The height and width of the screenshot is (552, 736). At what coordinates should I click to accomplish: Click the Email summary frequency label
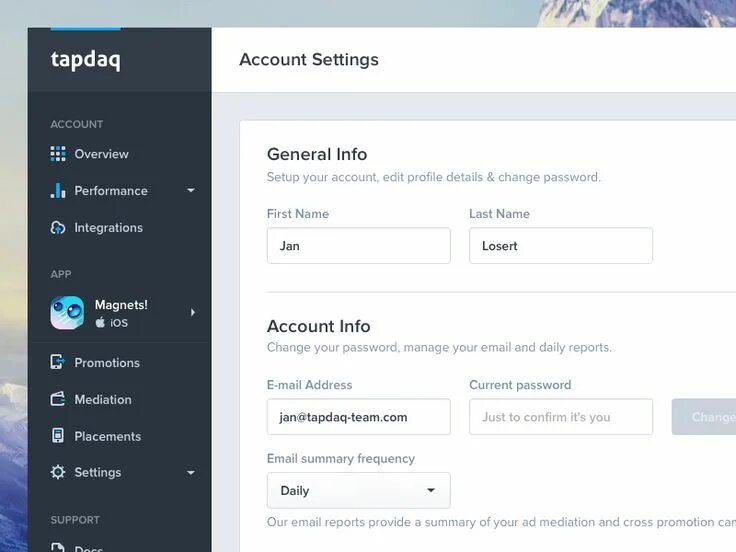tap(341, 459)
